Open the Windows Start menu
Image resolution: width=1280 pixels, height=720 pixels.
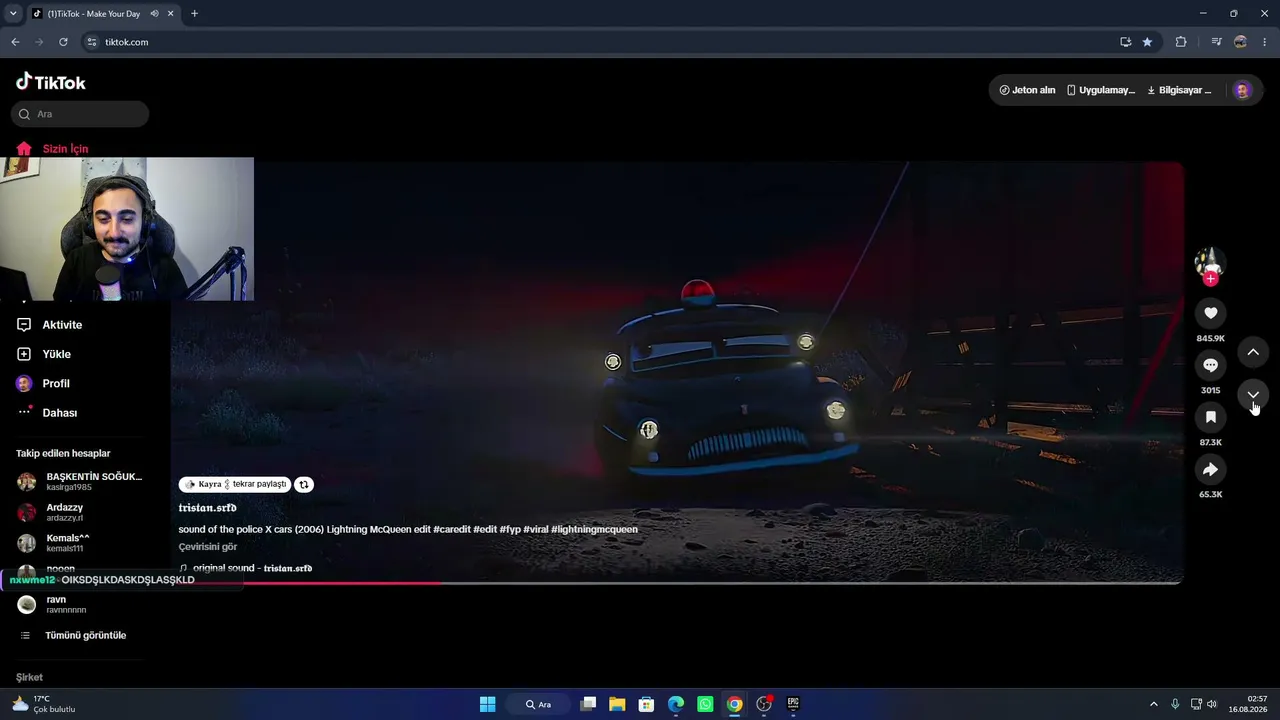[x=487, y=704]
